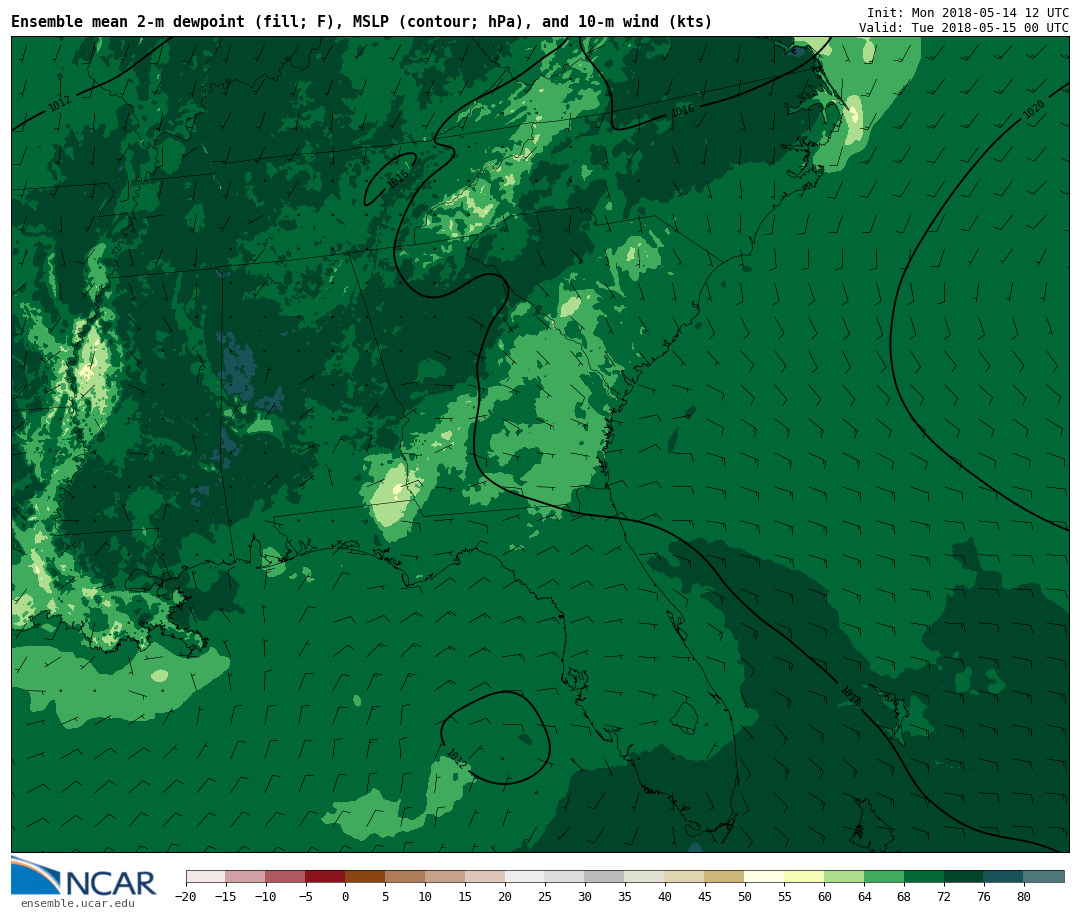This screenshot has width=1080, height=915.
Task: Click the 40 colorbar tick label
Action: pos(665,896)
